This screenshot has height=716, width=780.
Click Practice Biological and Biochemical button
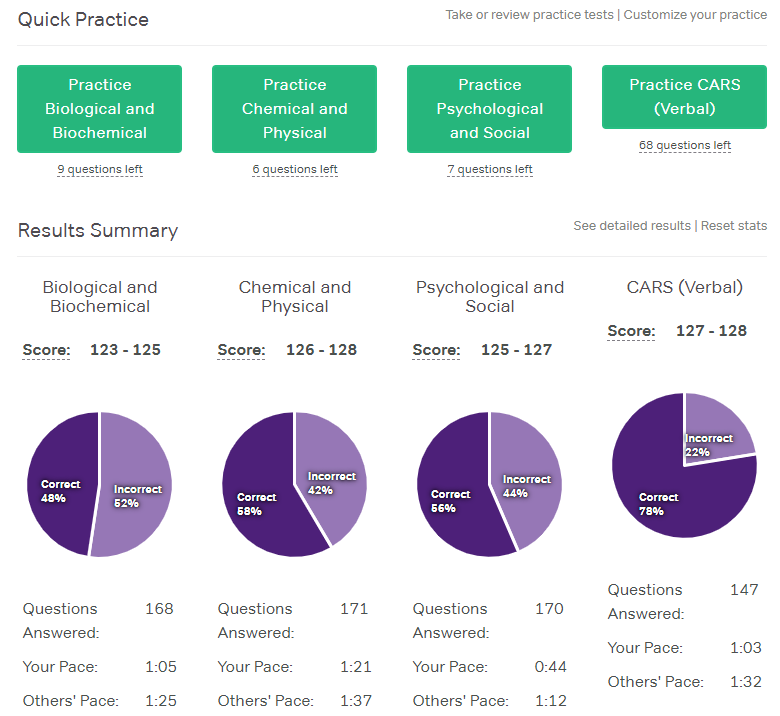(99, 109)
